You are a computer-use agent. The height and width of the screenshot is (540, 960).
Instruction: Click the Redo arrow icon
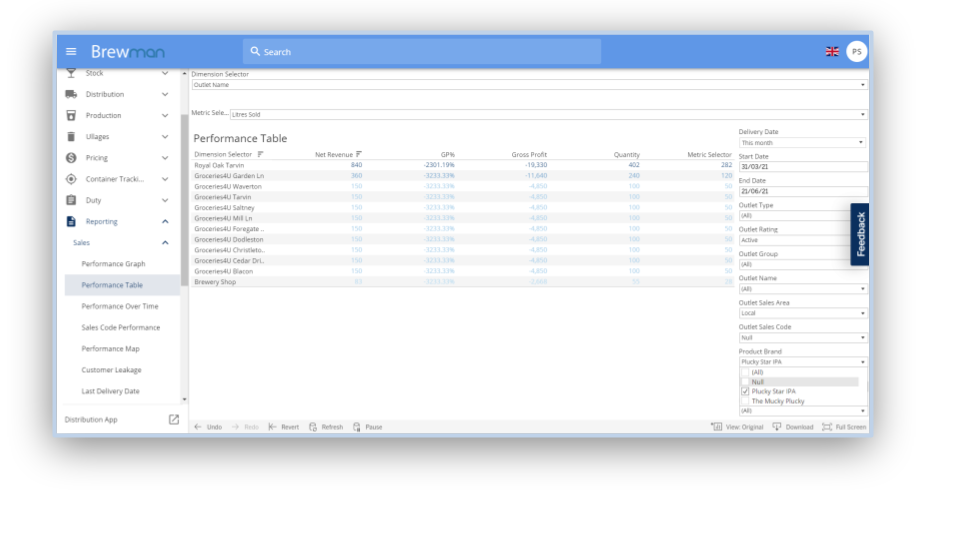pyautogui.click(x=235, y=427)
